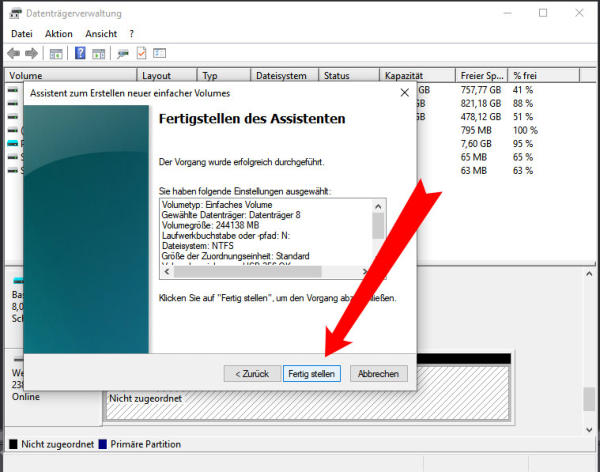Image resolution: width=600 pixels, height=472 pixels.
Task: Click the 'Volumetyp: Einfaches Volume' line
Action: point(217,204)
